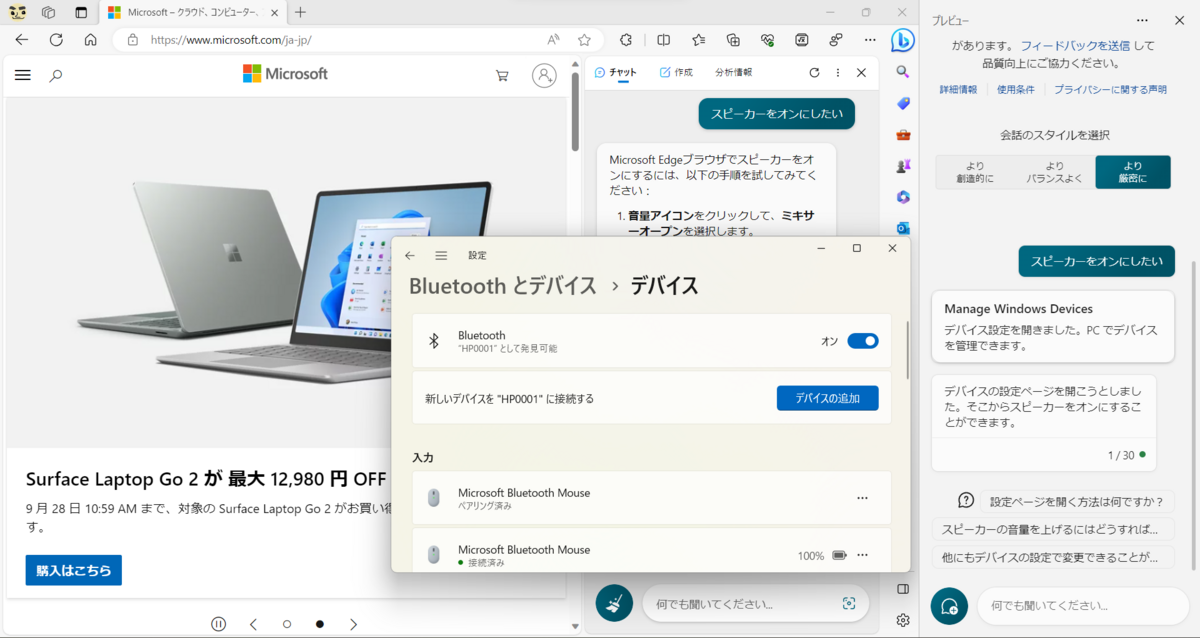Open the hamburger menu on the Microsoft page

(x=23, y=75)
